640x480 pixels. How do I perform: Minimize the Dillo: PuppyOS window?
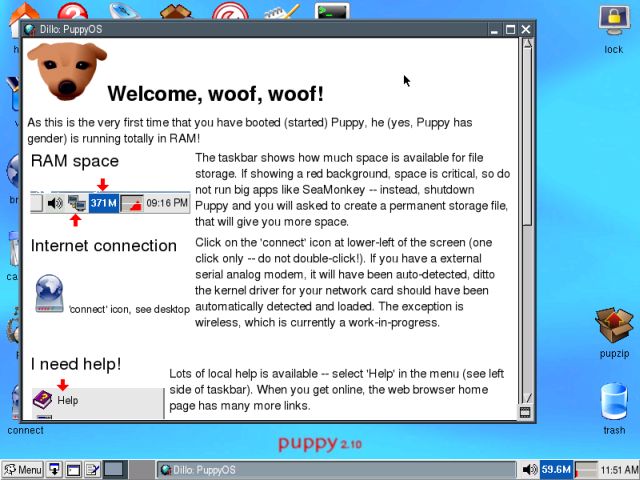[x=494, y=30]
